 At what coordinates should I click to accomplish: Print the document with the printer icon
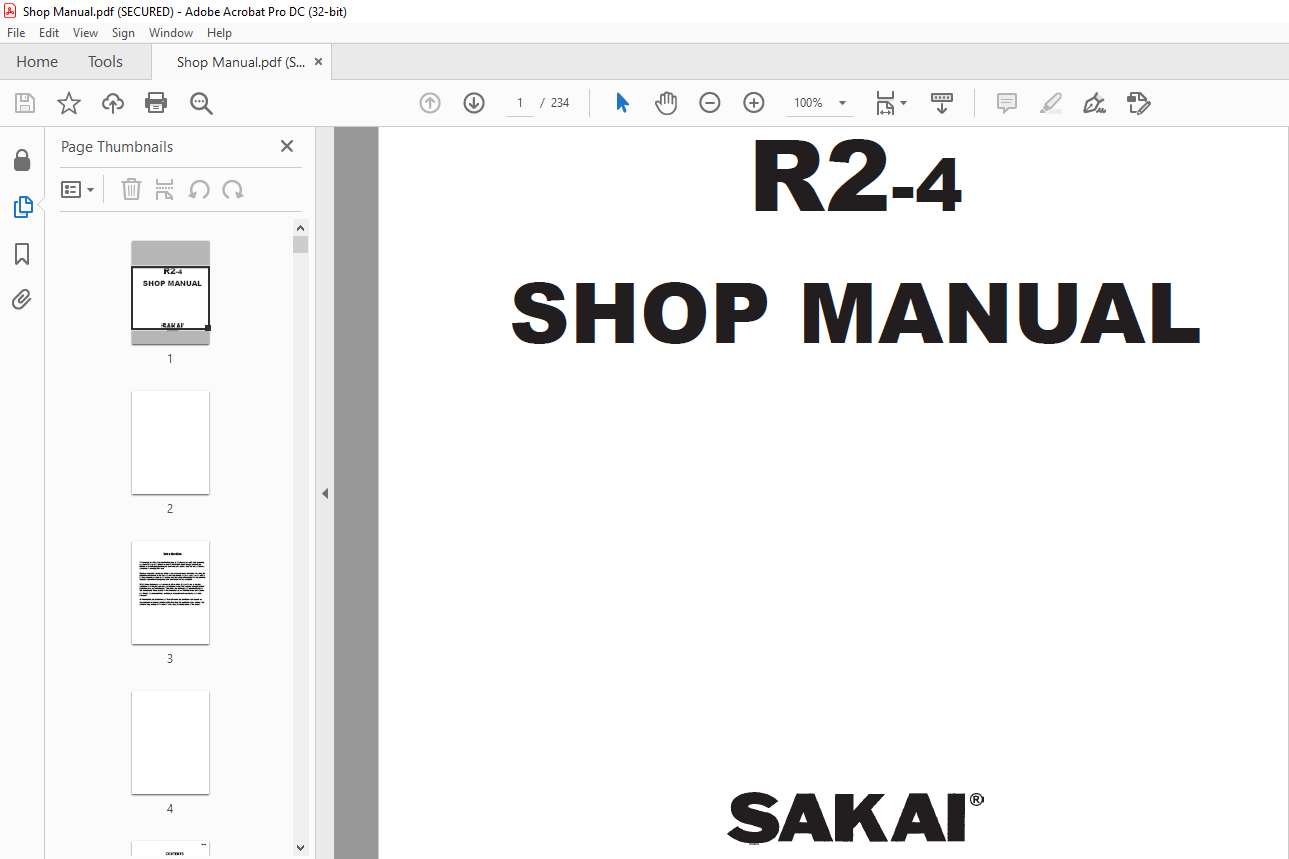156,103
